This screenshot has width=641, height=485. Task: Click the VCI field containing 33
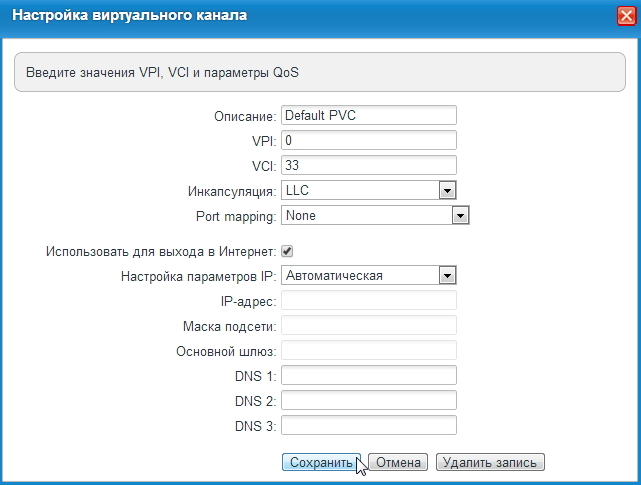point(368,165)
